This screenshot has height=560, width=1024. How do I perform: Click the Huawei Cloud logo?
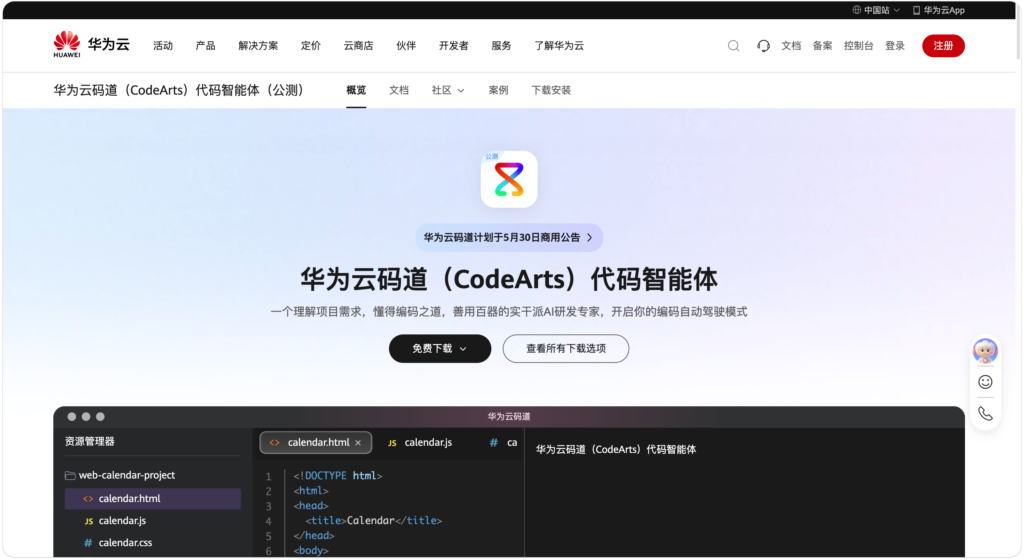(x=91, y=44)
